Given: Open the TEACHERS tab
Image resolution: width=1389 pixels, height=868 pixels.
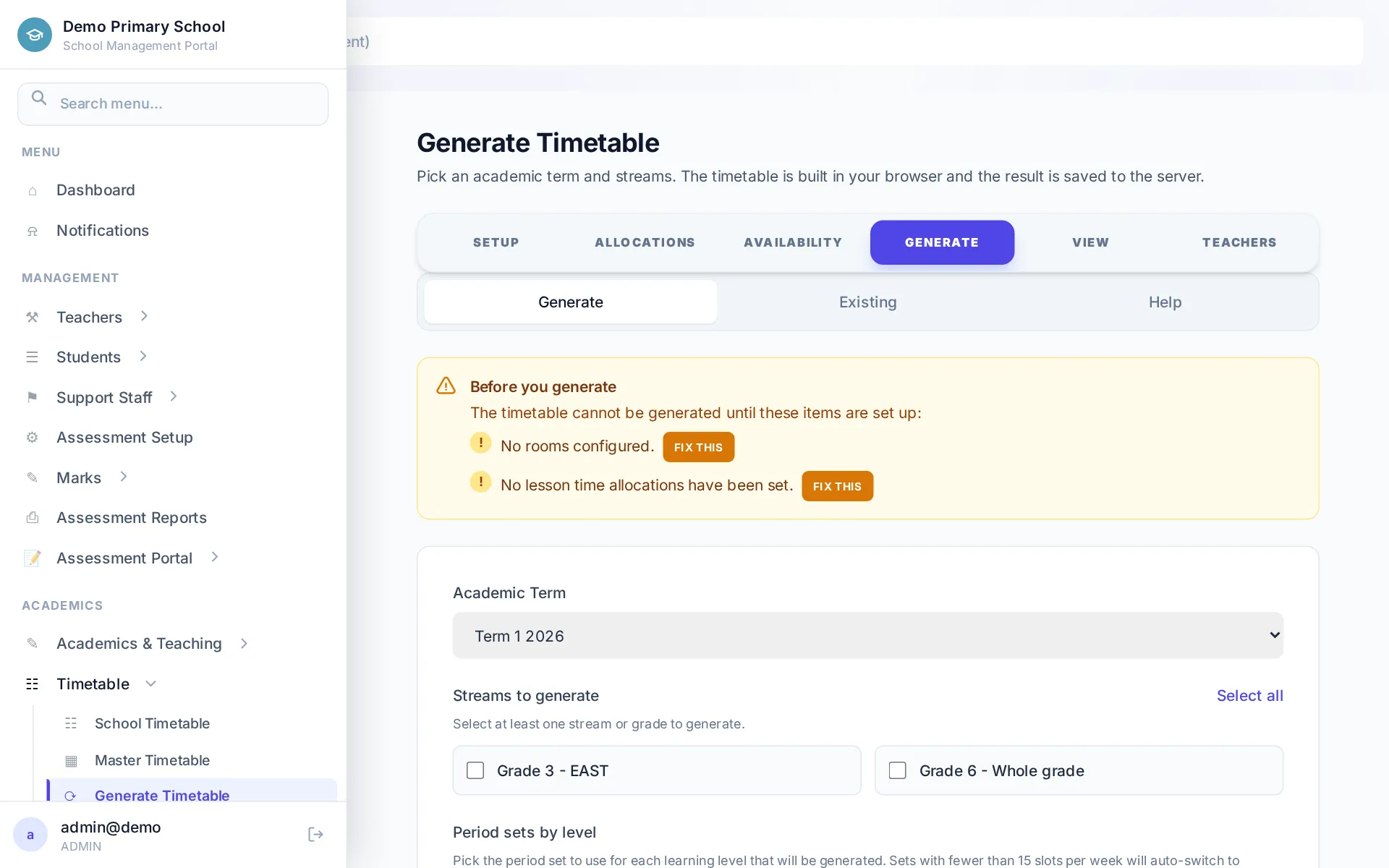Looking at the screenshot, I should (1239, 242).
